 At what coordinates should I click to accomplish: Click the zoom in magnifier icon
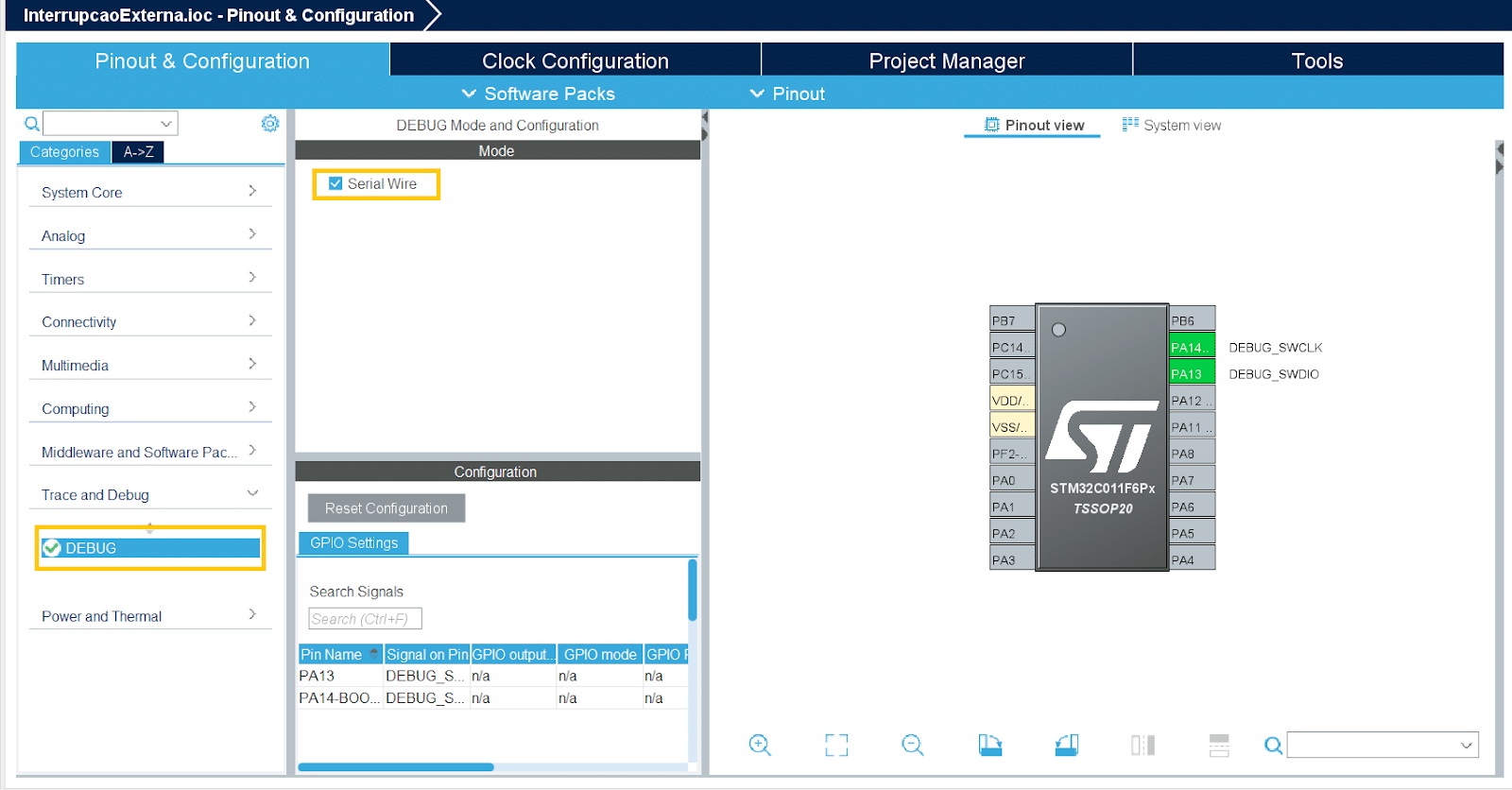pos(760,745)
